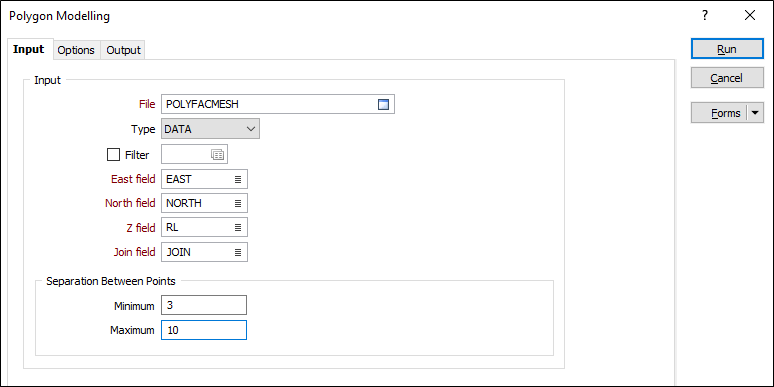774x387 pixels.
Task: Switch to the Options tab
Action: 76,50
